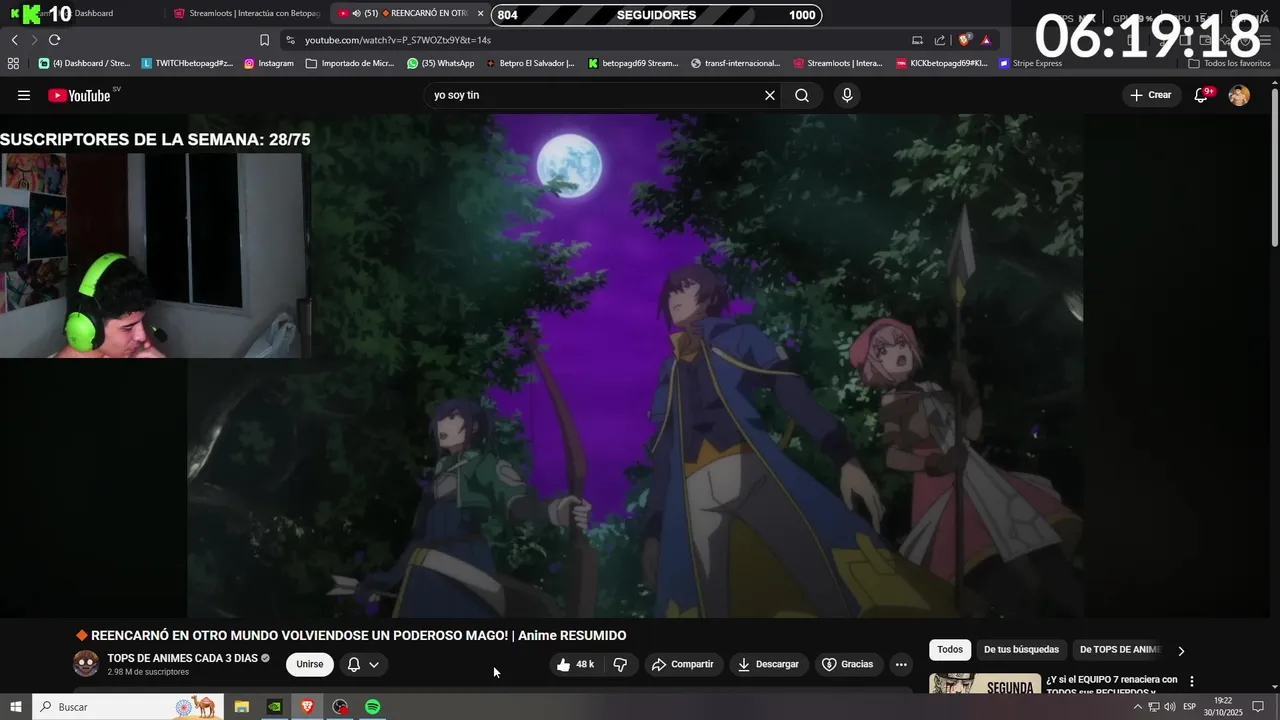The image size is (1280, 720).
Task: Open the Windows Start menu
Action: (x=15, y=707)
